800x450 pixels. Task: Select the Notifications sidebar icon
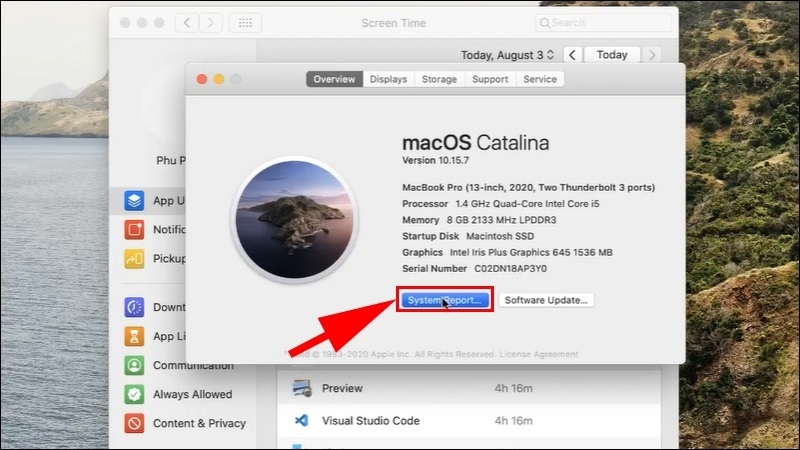pos(134,230)
